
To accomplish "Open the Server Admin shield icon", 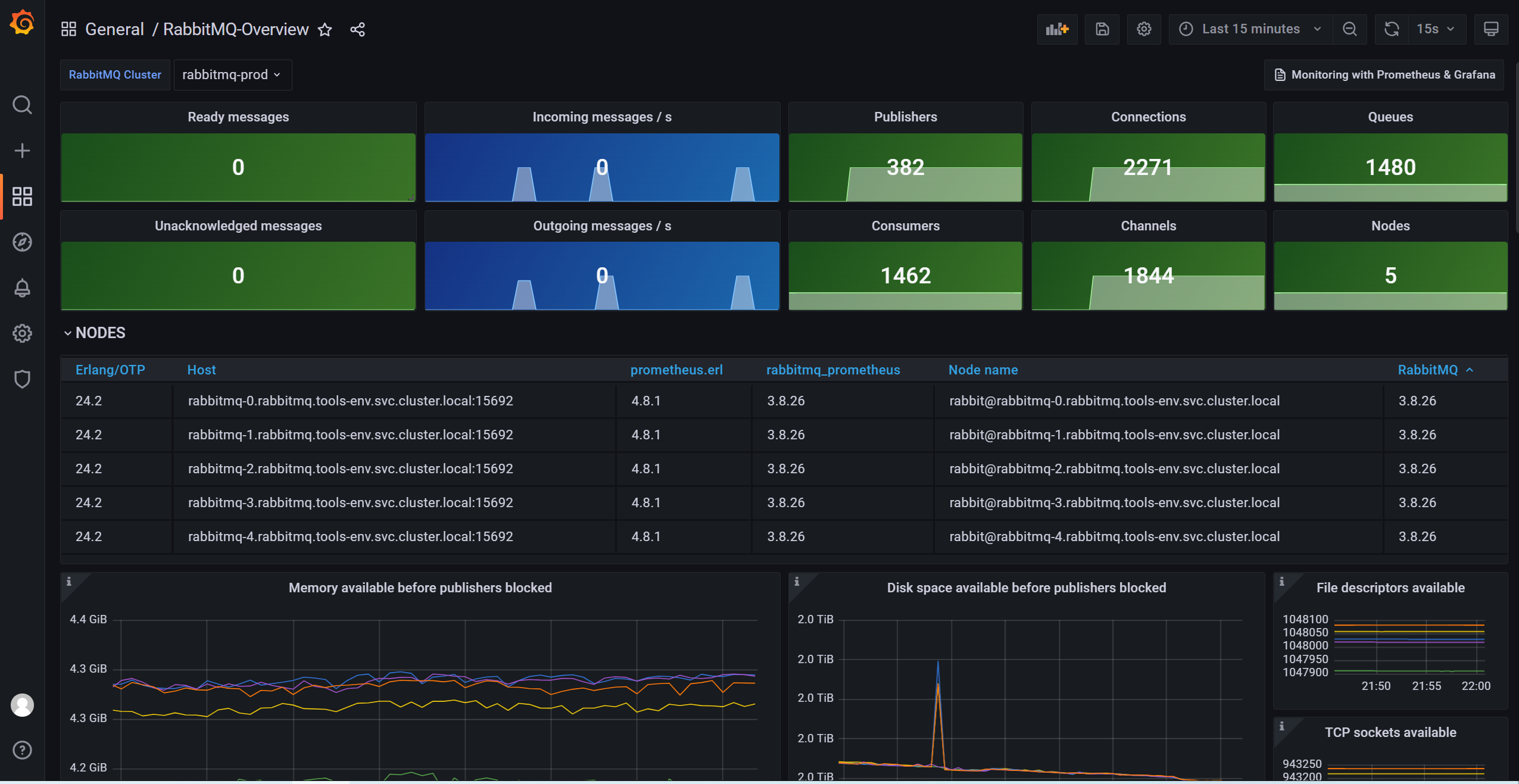I will click(22, 379).
